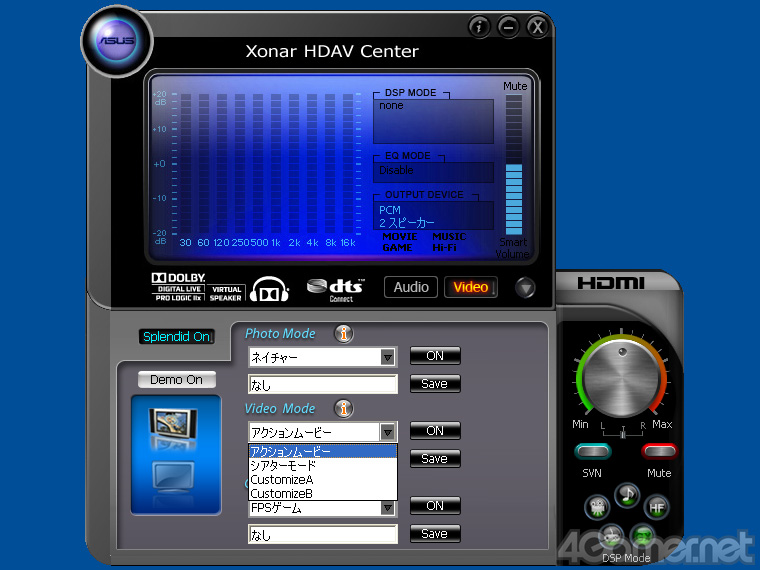Click the なし field under FPSゲーム
Image resolution: width=760 pixels, height=570 pixels.
tap(323, 534)
